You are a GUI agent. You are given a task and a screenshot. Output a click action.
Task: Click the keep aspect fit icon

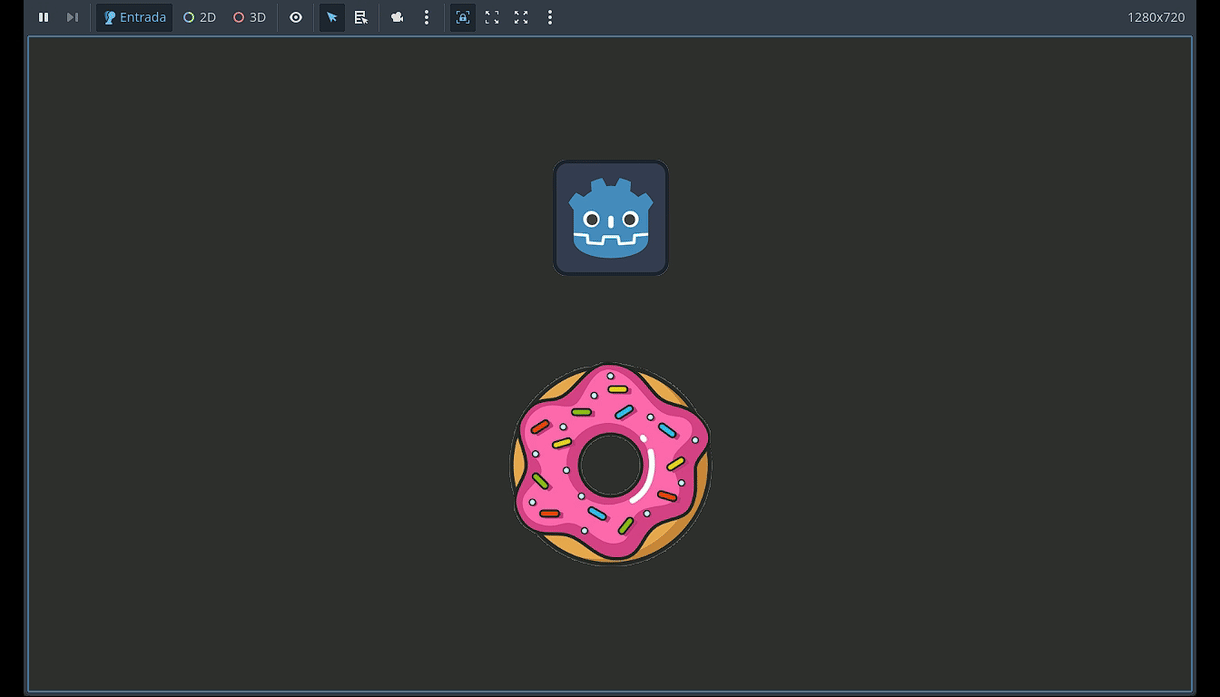(x=492, y=17)
